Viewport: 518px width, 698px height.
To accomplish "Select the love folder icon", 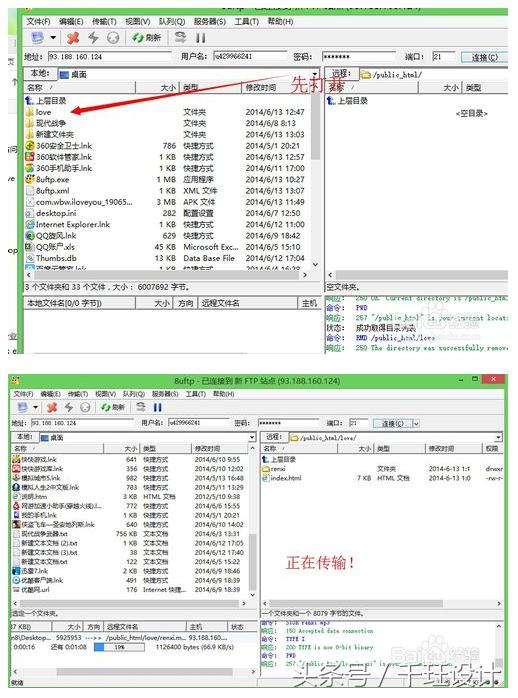I will [x=29, y=112].
